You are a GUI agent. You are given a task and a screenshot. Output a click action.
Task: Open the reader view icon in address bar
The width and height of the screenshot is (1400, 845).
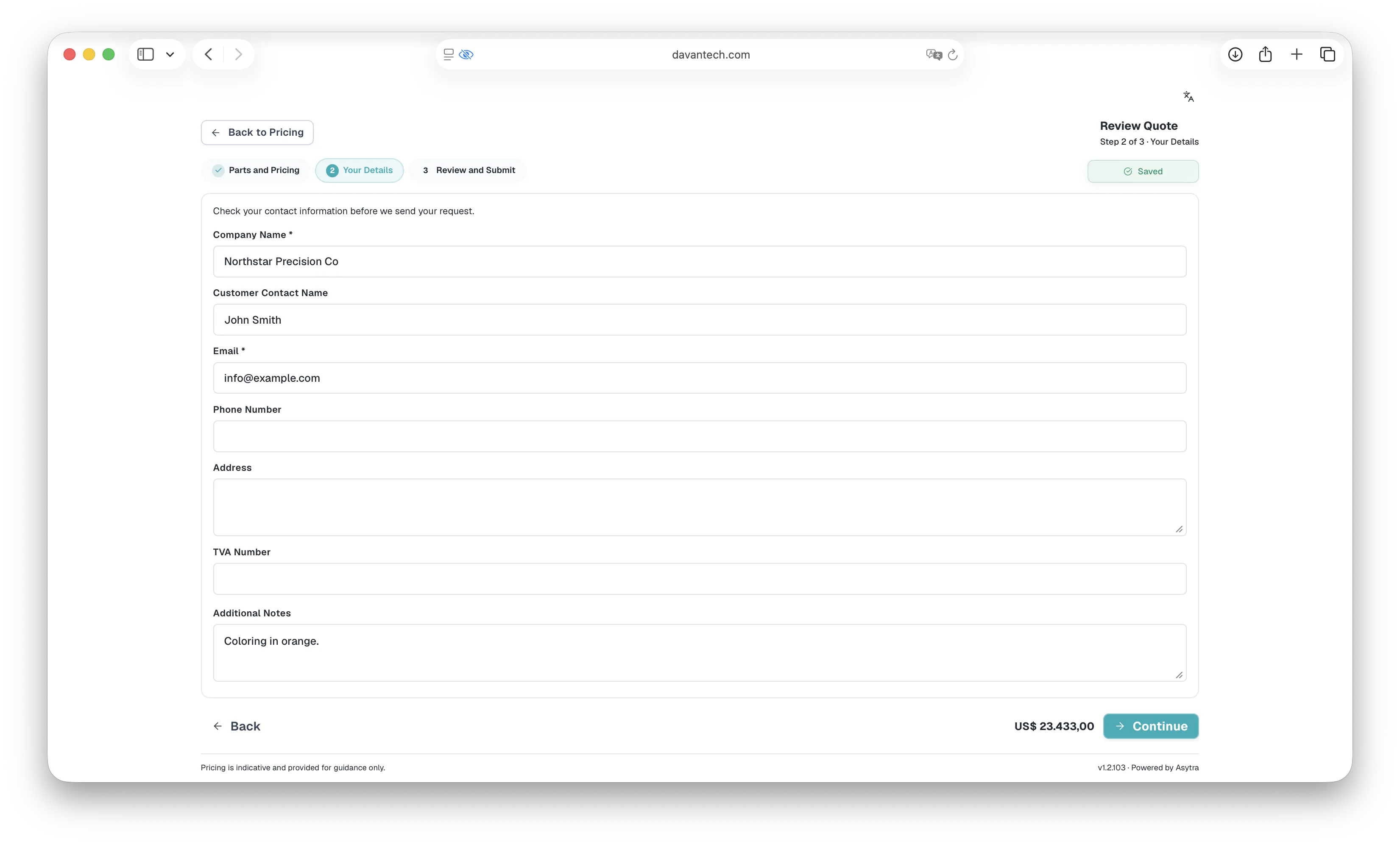448,55
